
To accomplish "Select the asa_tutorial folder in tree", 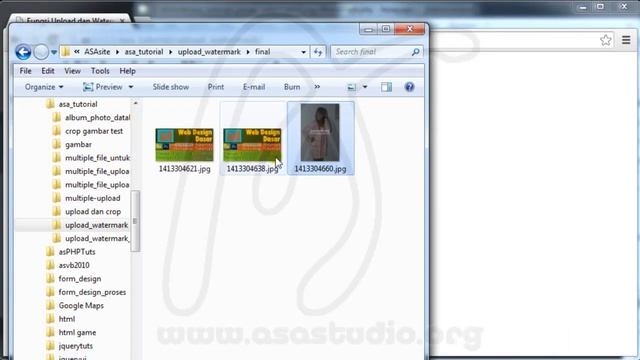I will click(78, 104).
